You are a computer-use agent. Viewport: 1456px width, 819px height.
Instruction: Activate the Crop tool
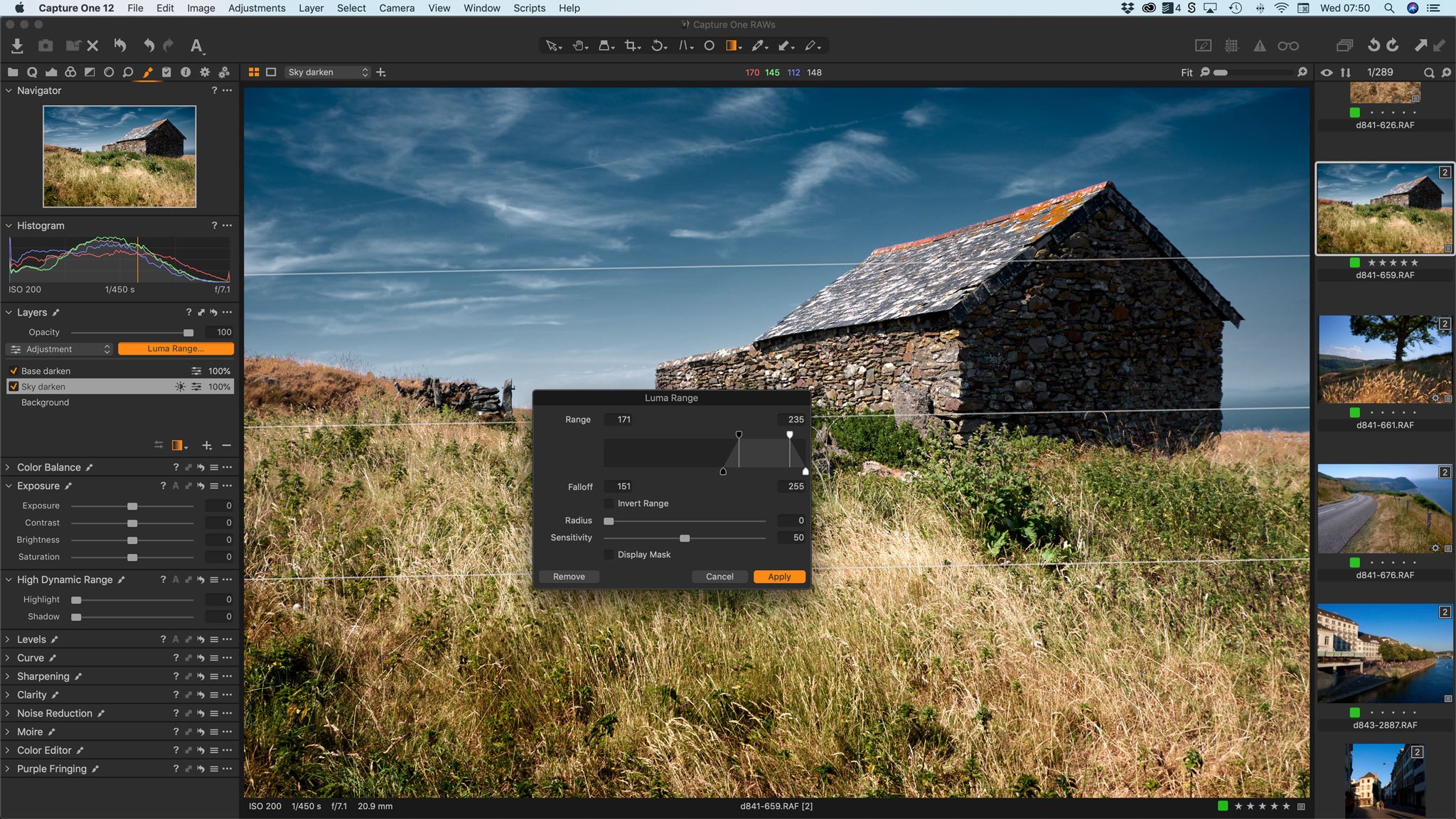[630, 45]
